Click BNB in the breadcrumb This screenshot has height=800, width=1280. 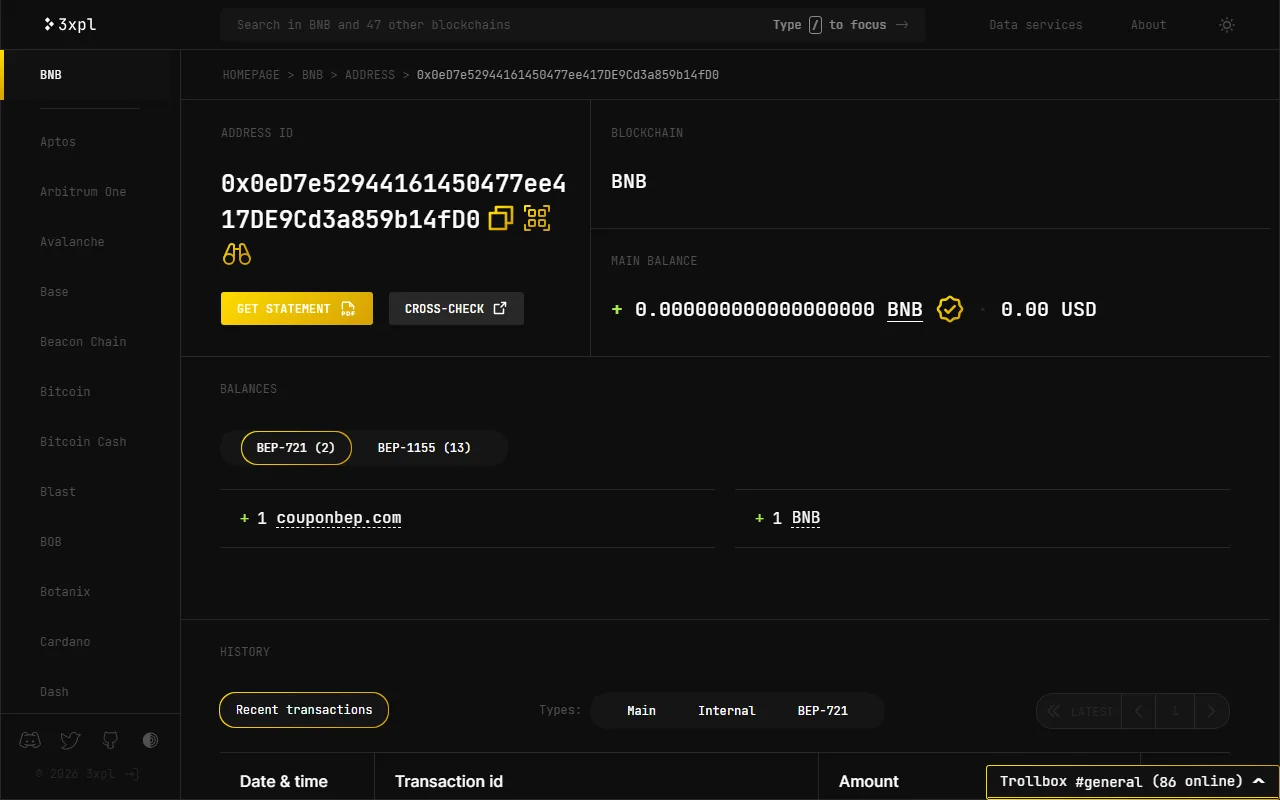click(313, 75)
